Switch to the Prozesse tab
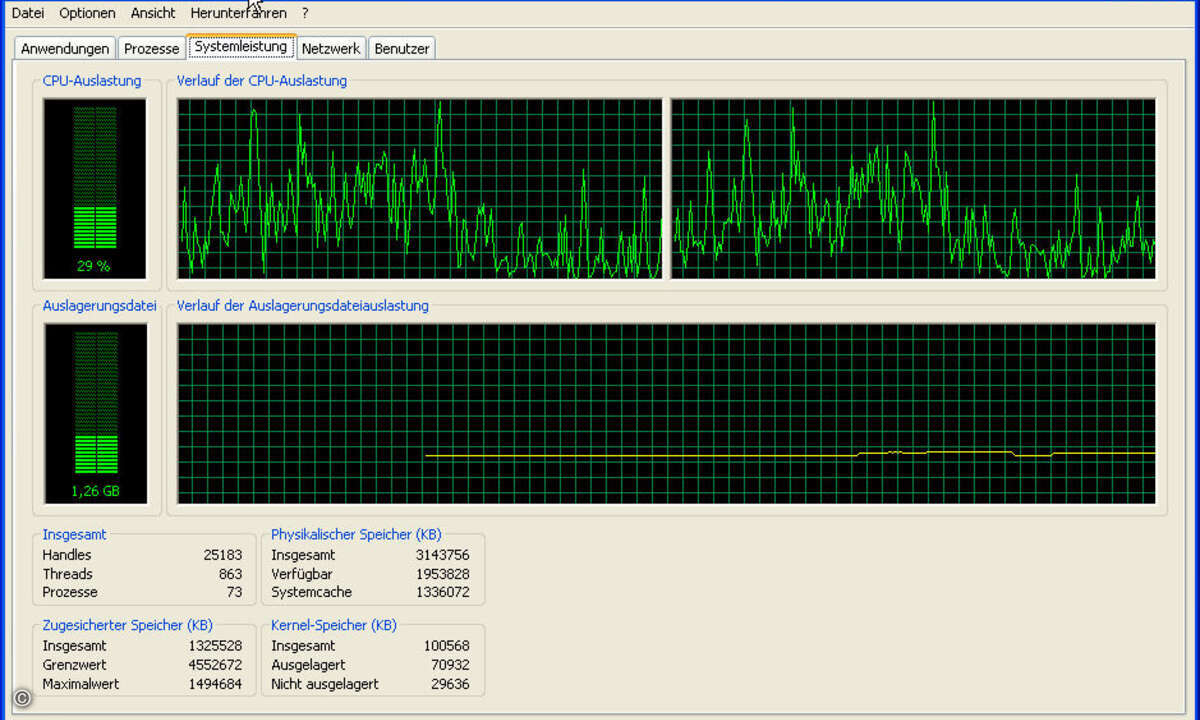Viewport: 1200px width, 720px height. [152, 48]
